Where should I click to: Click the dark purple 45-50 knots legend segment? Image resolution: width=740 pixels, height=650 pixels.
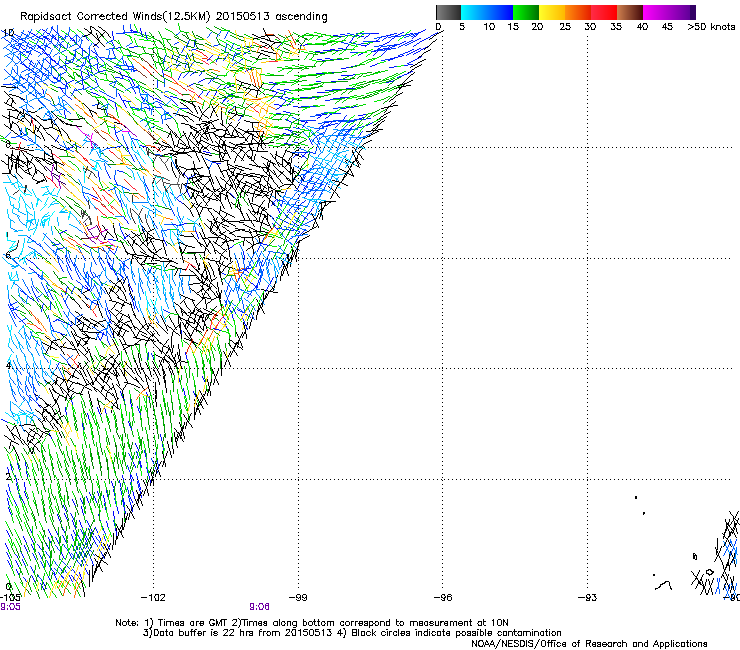[682, 12]
